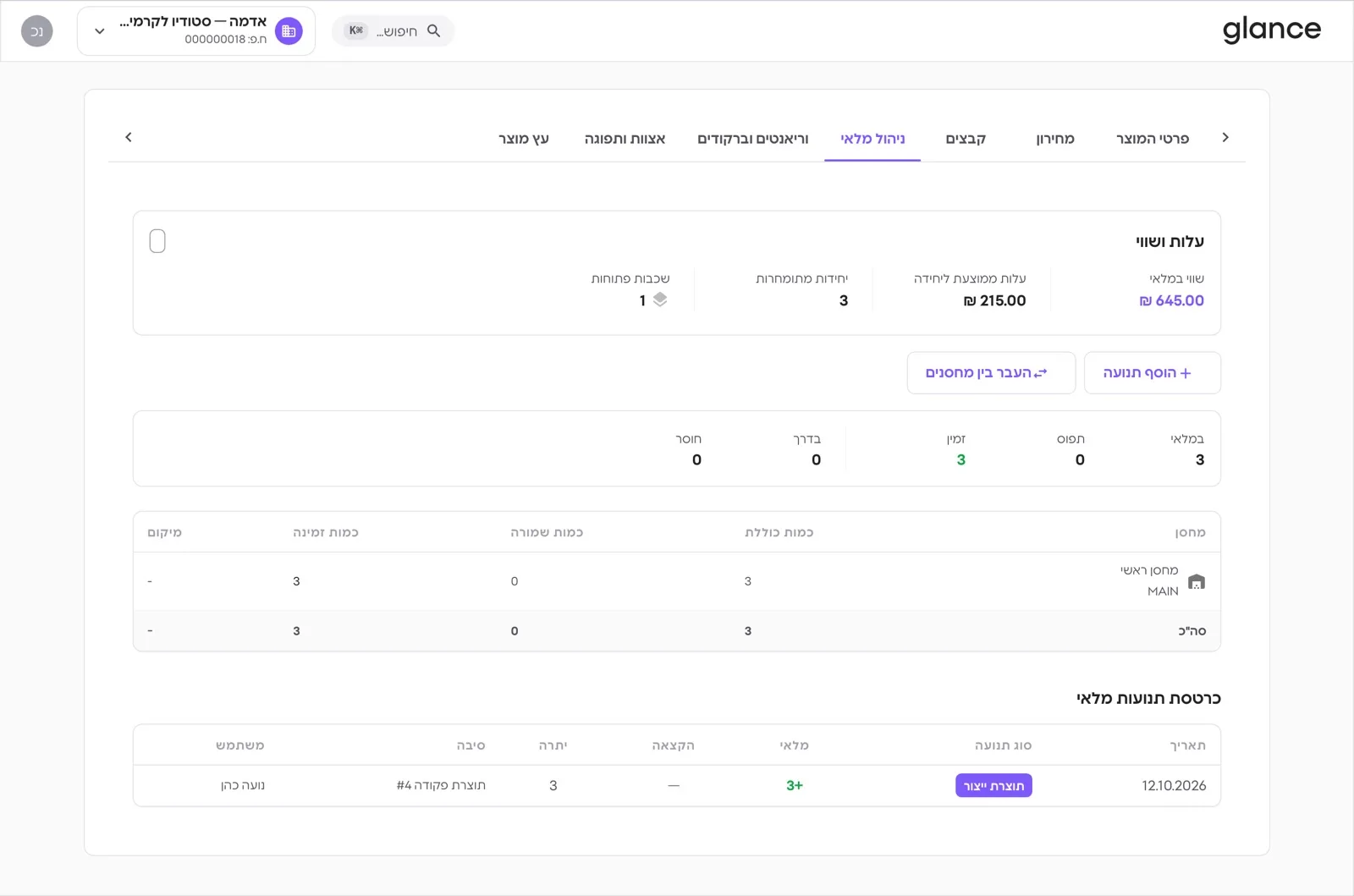
Task: Select the ניהול מלאי tab
Action: click(x=872, y=138)
